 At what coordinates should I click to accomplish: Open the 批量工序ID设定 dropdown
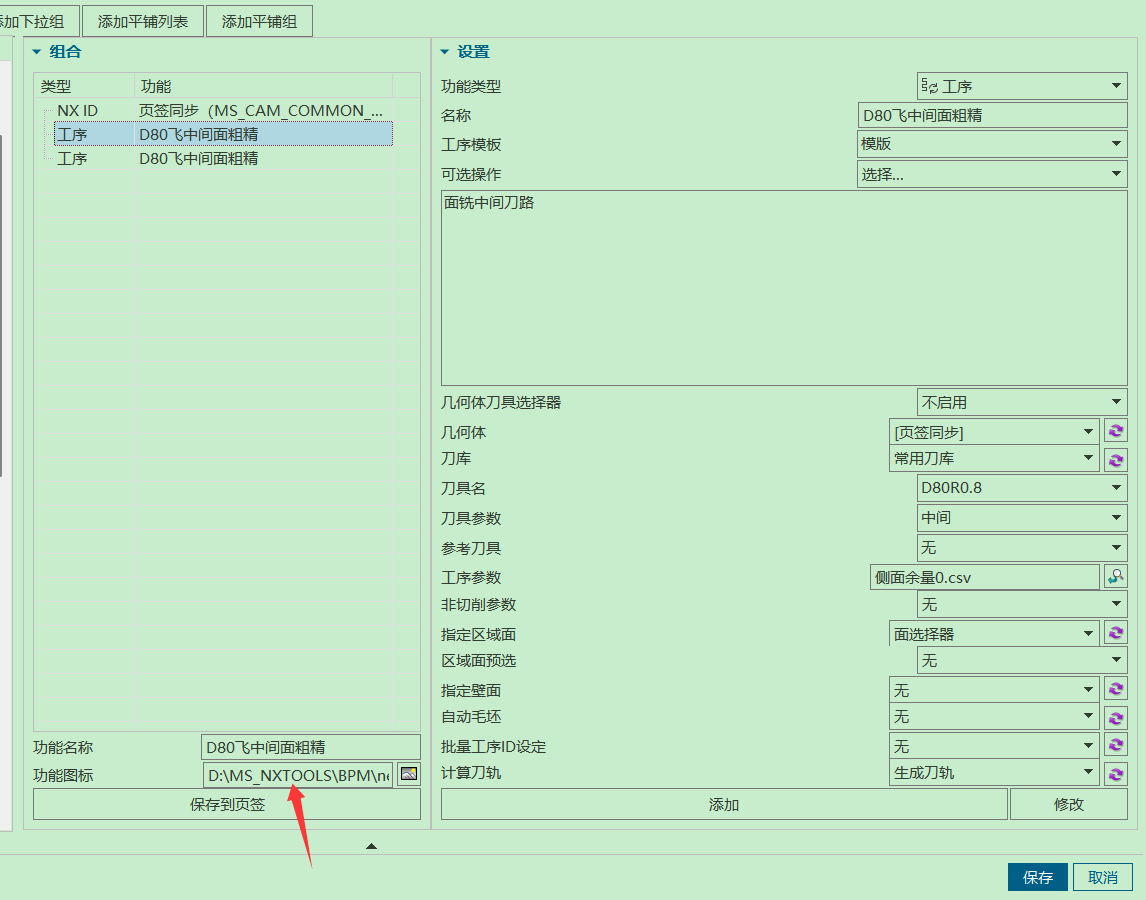[994, 746]
